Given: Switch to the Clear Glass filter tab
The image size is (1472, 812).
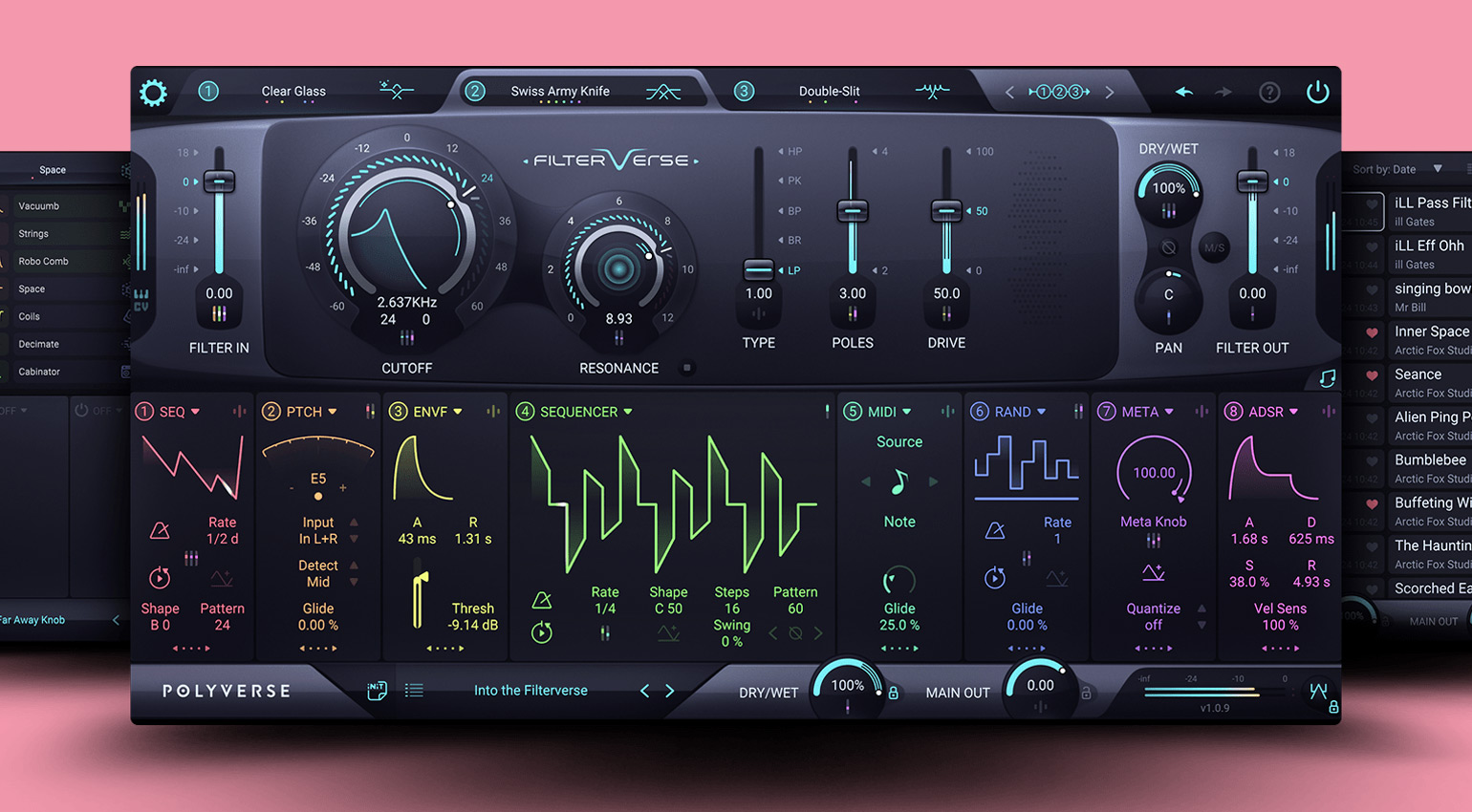Looking at the screenshot, I should 293,92.
